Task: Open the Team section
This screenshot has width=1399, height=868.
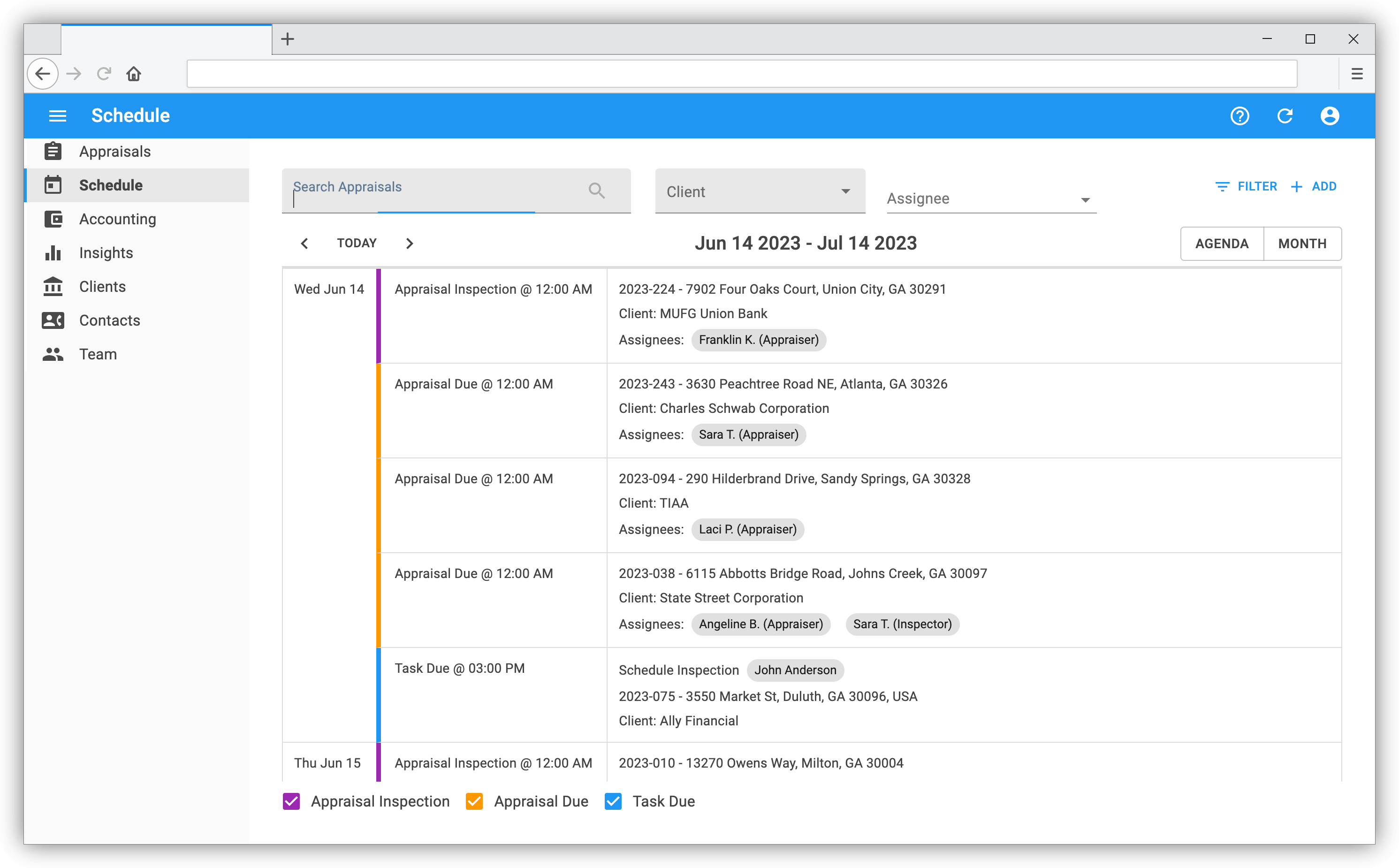Action: click(97, 354)
